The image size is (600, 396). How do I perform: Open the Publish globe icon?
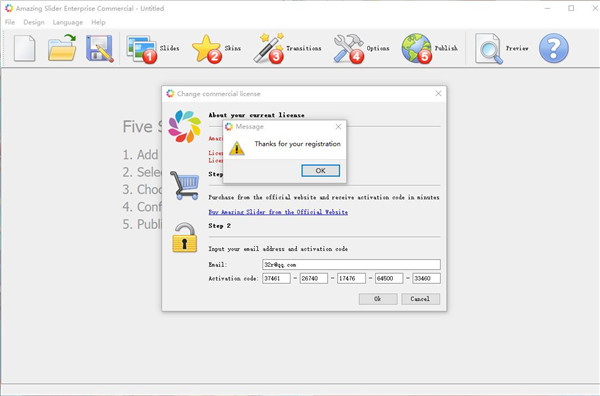(417, 49)
